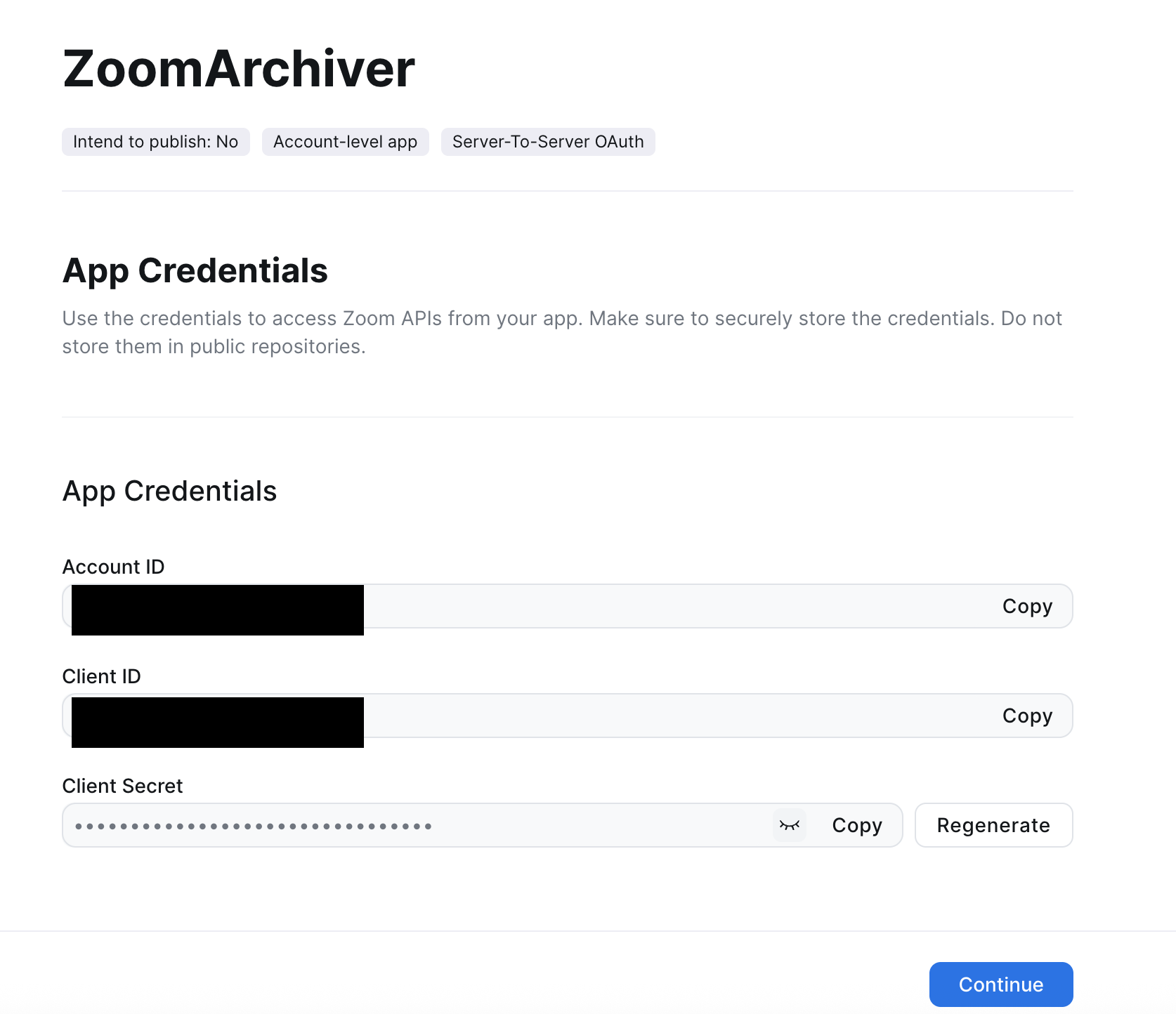Regenerate the Client Secret
The height and width of the screenshot is (1014, 1176).
993,825
